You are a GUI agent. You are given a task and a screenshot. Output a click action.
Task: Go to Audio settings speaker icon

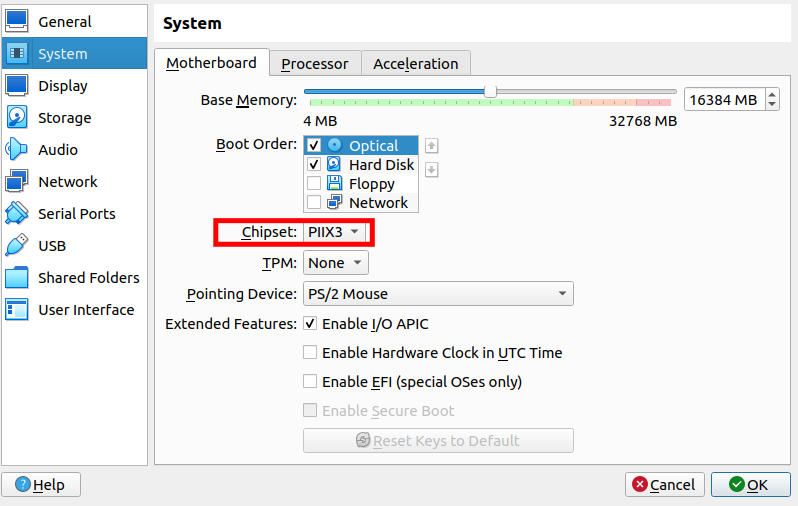pyautogui.click(x=17, y=149)
